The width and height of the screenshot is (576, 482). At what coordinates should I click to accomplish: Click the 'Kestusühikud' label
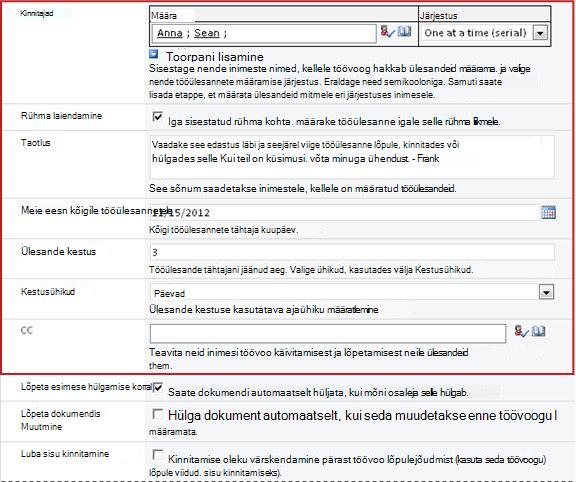[x=48, y=292]
